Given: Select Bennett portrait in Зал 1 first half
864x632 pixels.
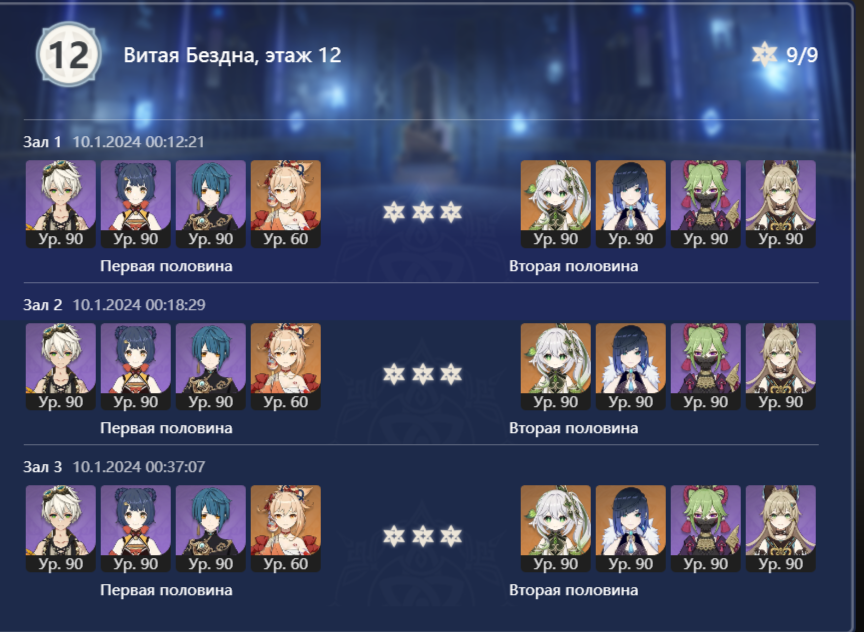Looking at the screenshot, I should tap(61, 204).
